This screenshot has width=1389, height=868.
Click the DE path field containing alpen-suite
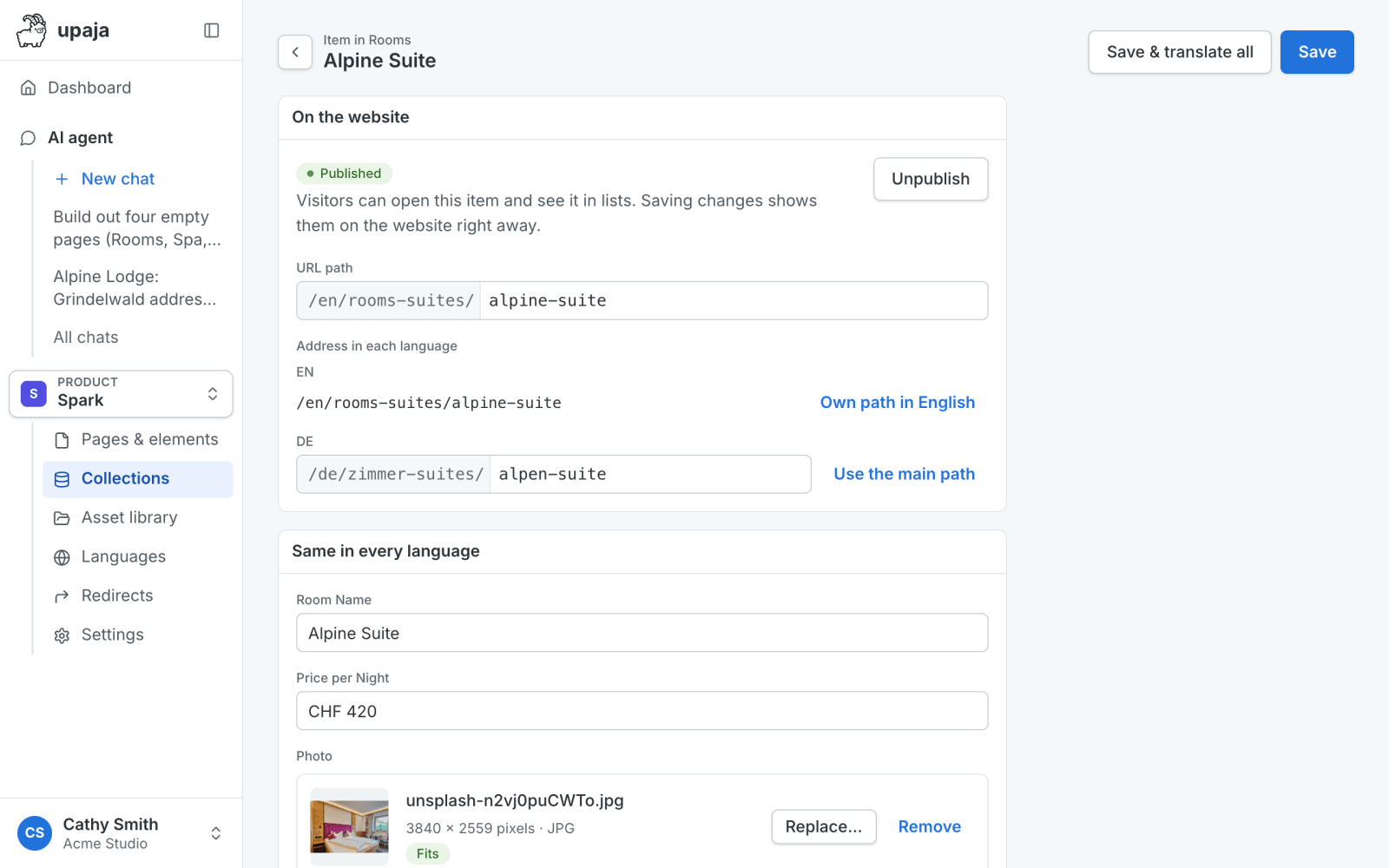650,474
